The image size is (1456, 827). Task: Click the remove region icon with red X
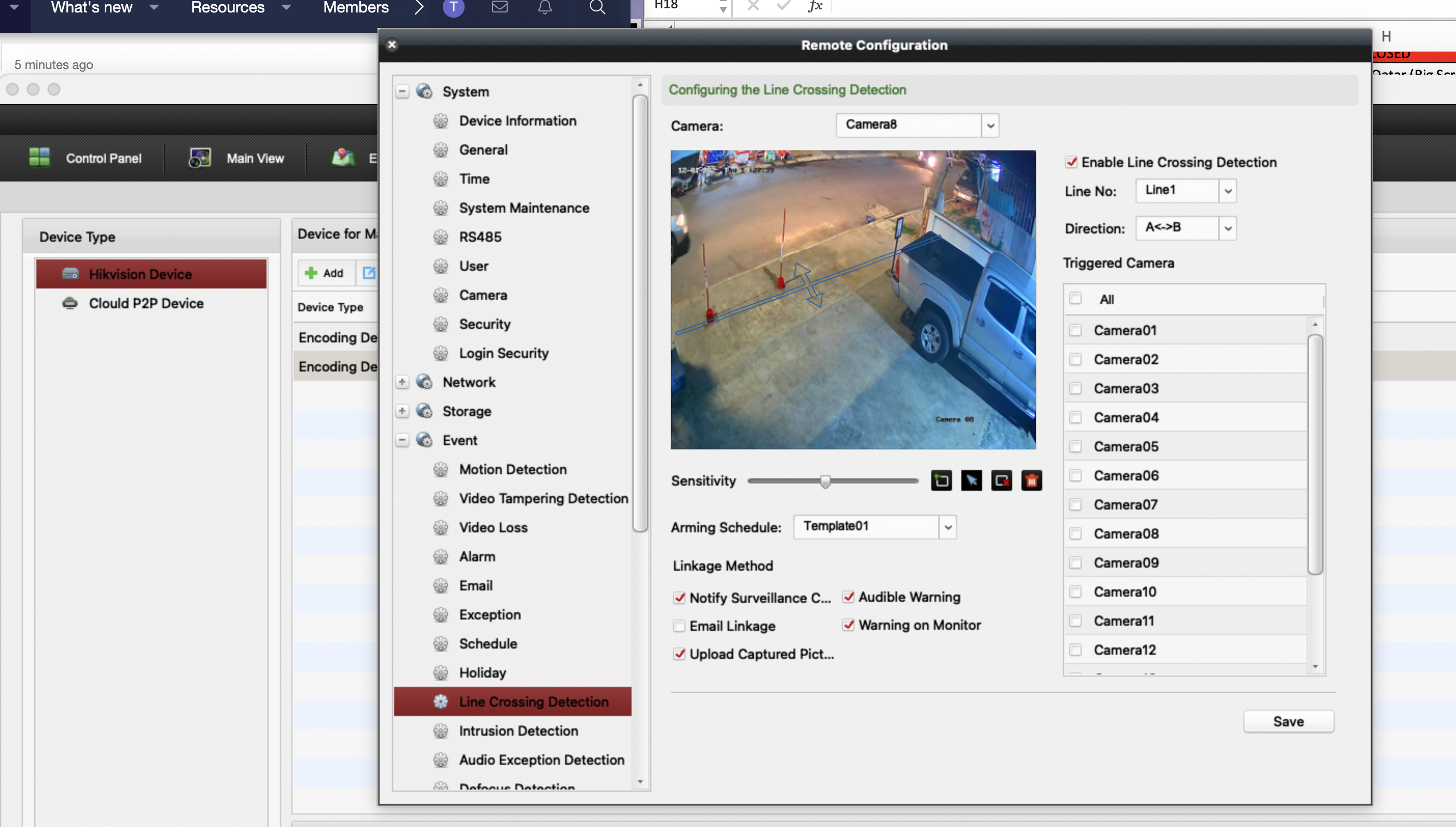click(1001, 480)
